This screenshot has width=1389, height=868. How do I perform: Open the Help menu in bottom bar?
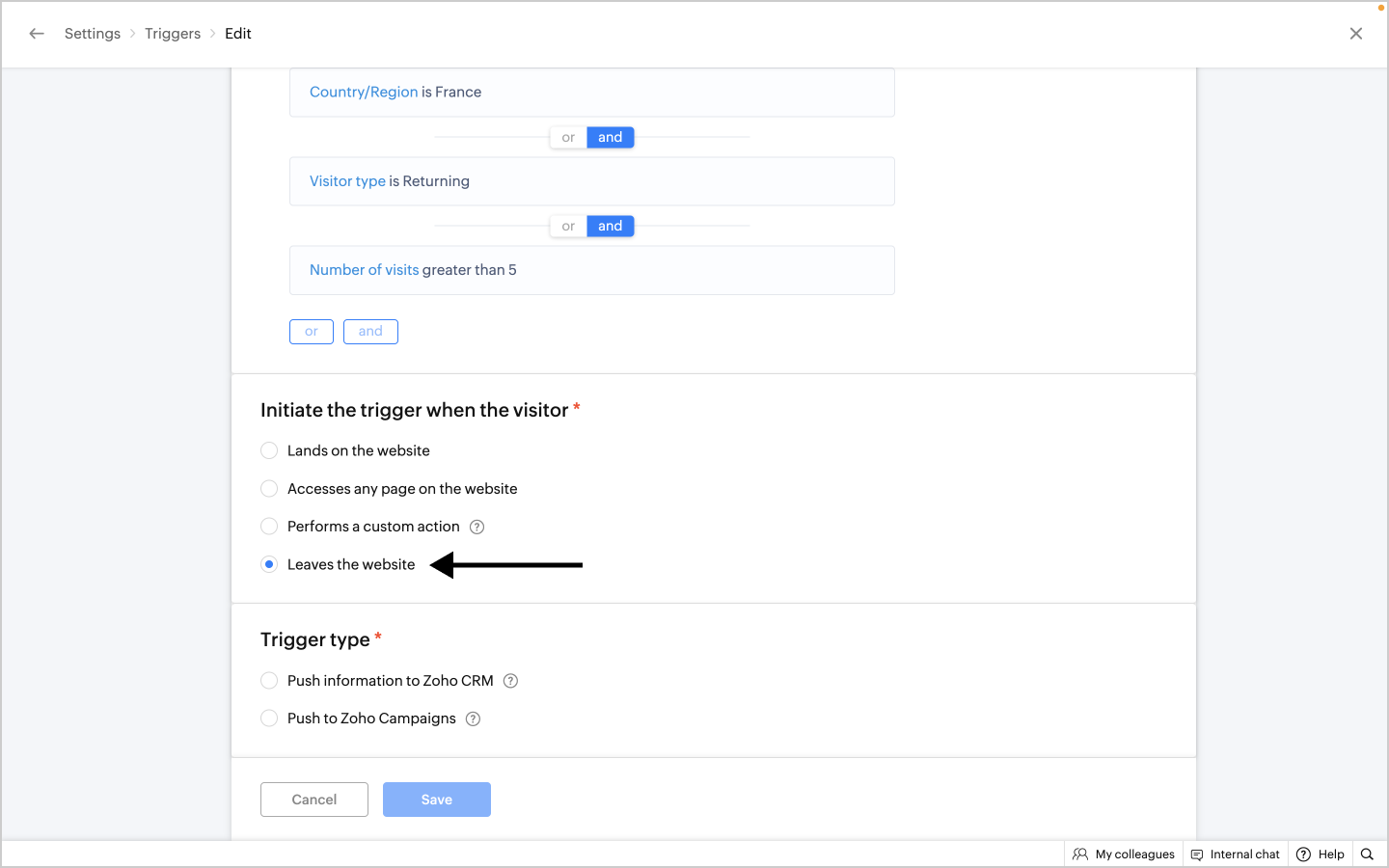1321,854
